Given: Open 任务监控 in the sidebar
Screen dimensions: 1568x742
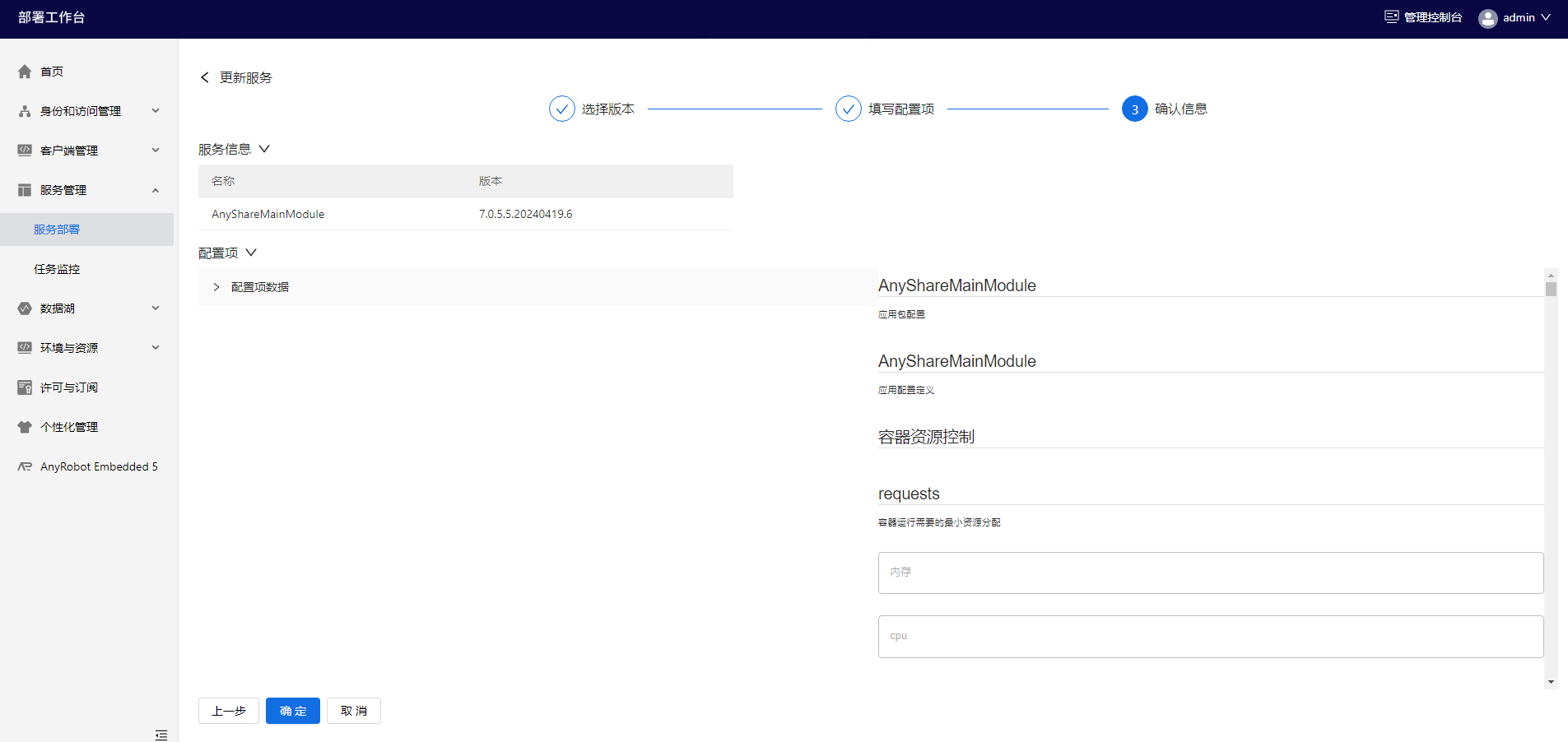Looking at the screenshot, I should click(57, 269).
